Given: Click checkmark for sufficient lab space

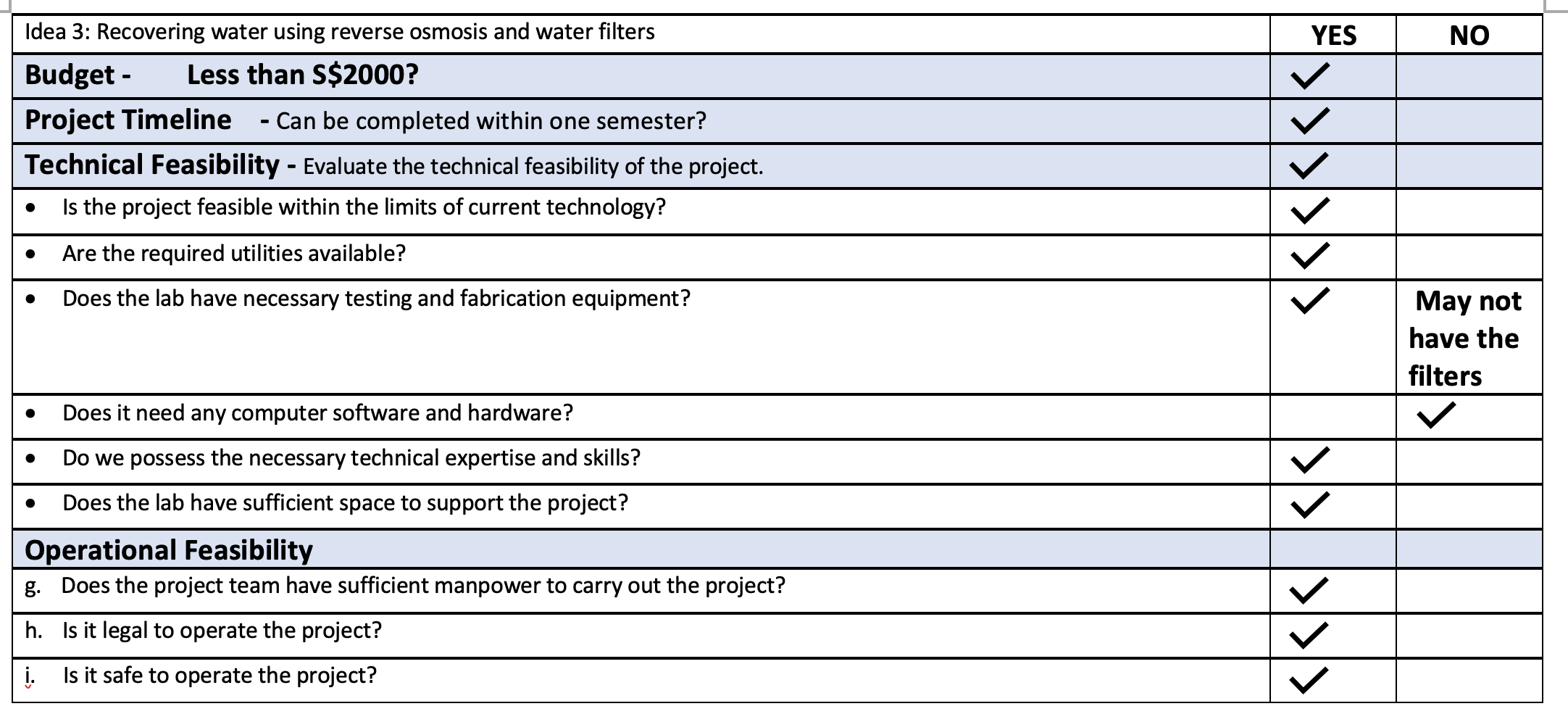Looking at the screenshot, I should pos(1309,505).
